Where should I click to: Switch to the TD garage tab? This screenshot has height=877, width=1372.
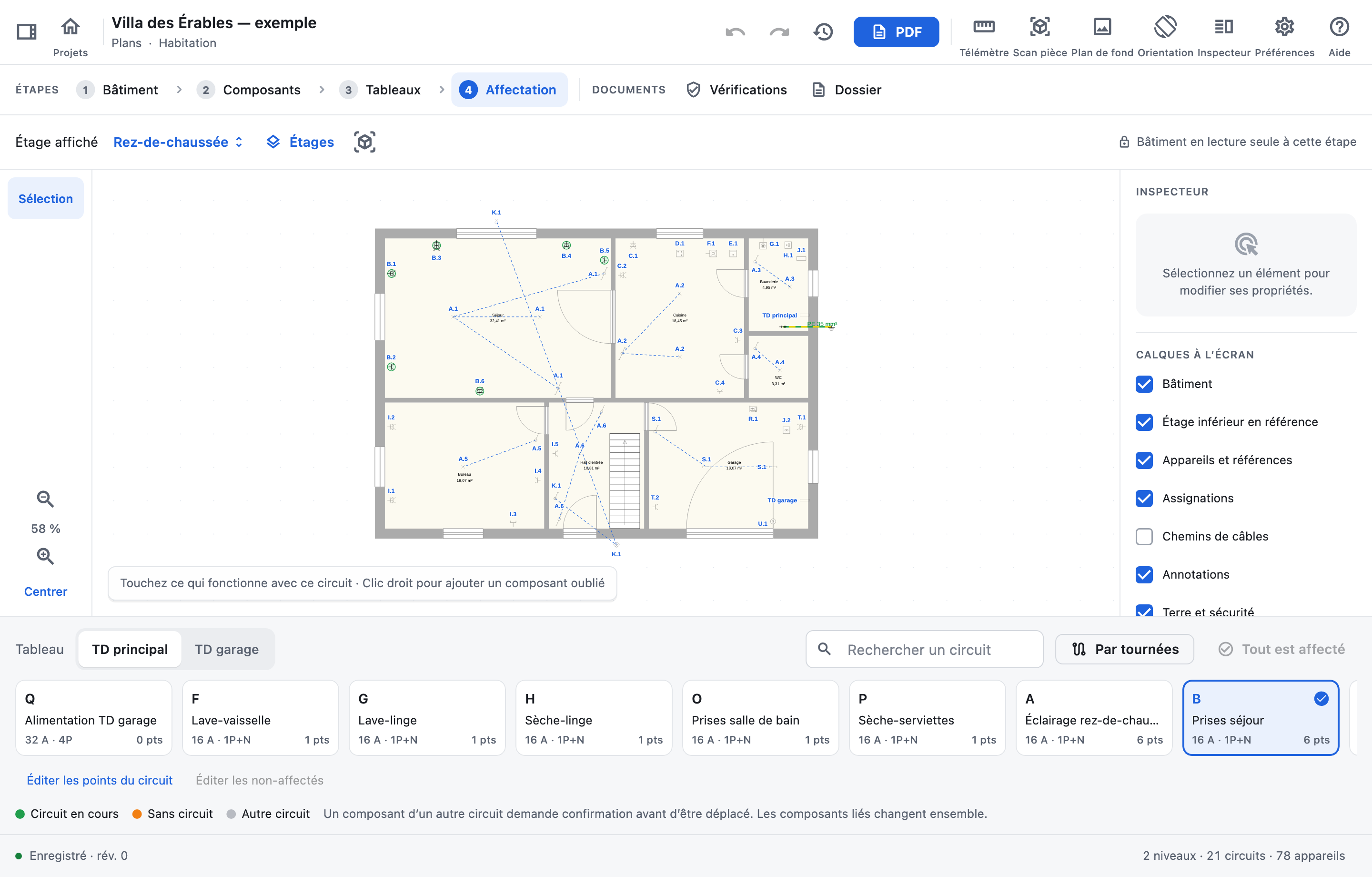(227, 649)
